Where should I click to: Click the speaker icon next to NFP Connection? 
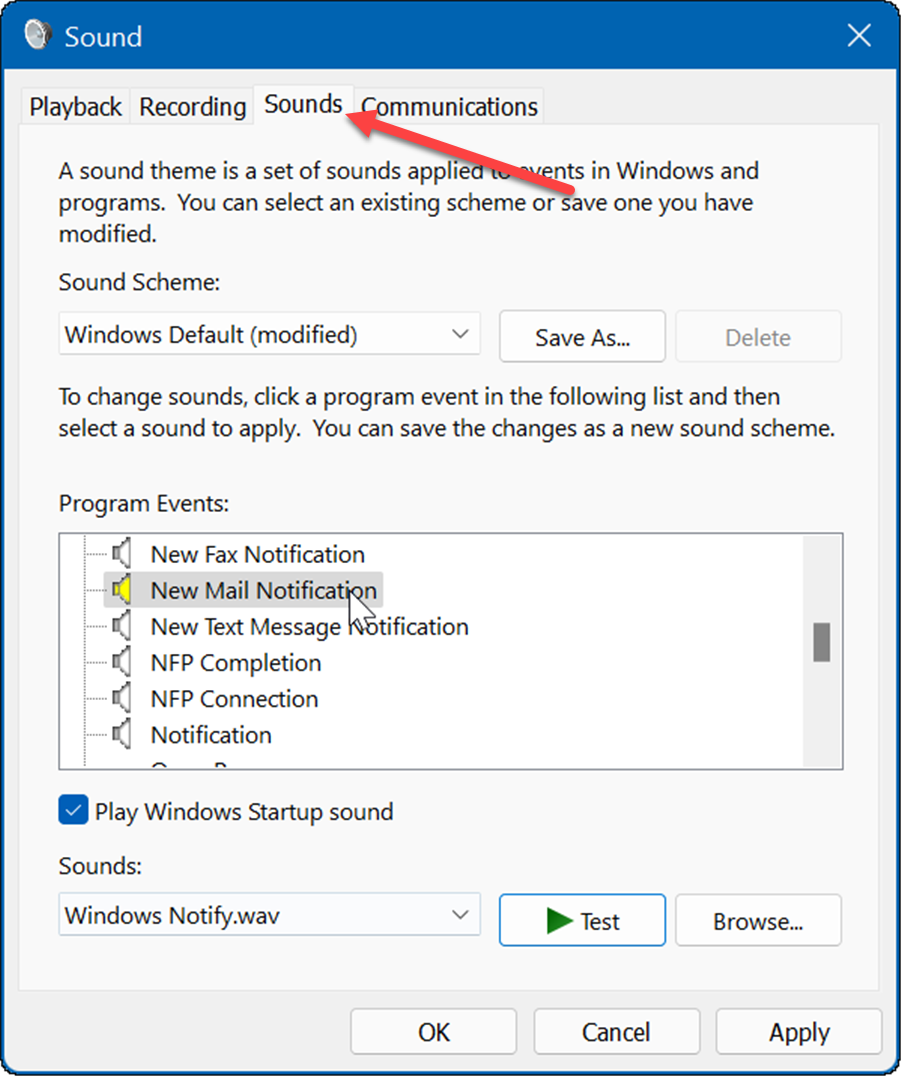(x=123, y=698)
